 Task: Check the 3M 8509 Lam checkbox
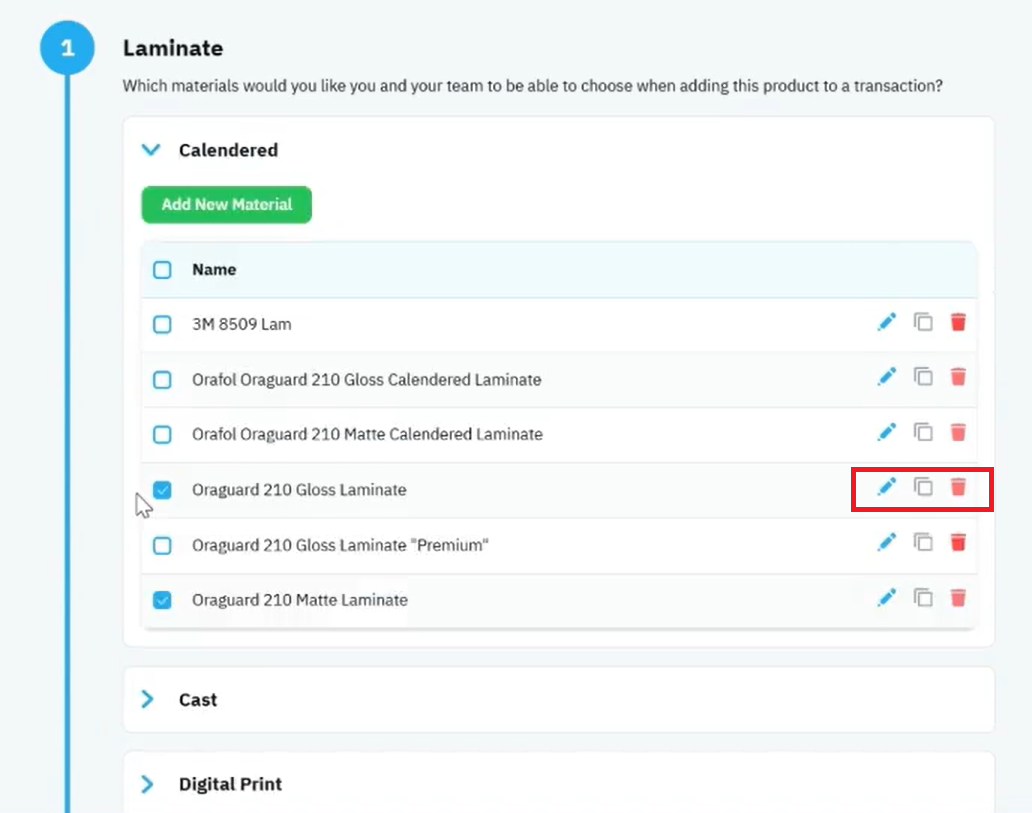(x=162, y=325)
